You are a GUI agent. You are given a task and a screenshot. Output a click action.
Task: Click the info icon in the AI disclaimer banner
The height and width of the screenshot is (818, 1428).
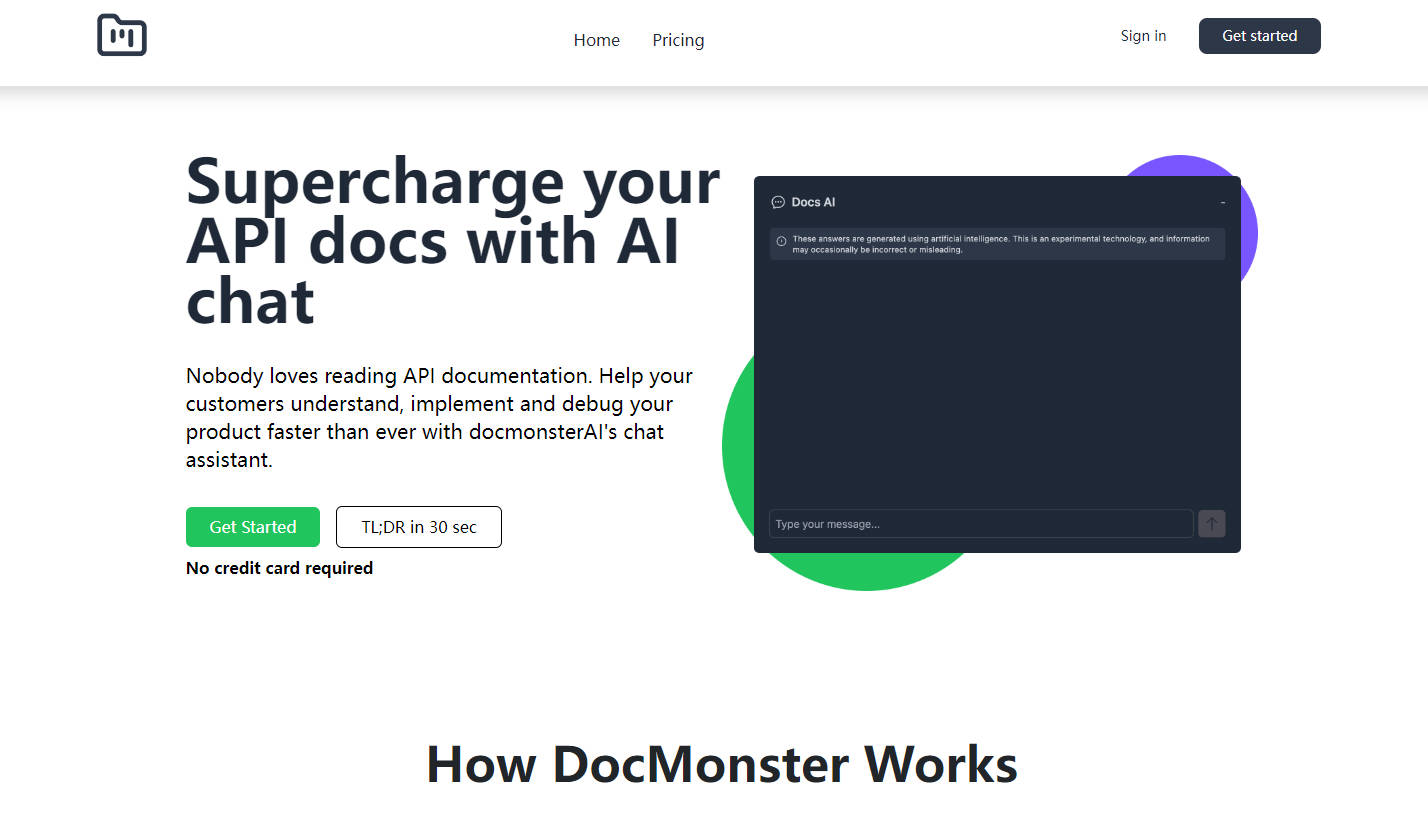click(x=781, y=240)
